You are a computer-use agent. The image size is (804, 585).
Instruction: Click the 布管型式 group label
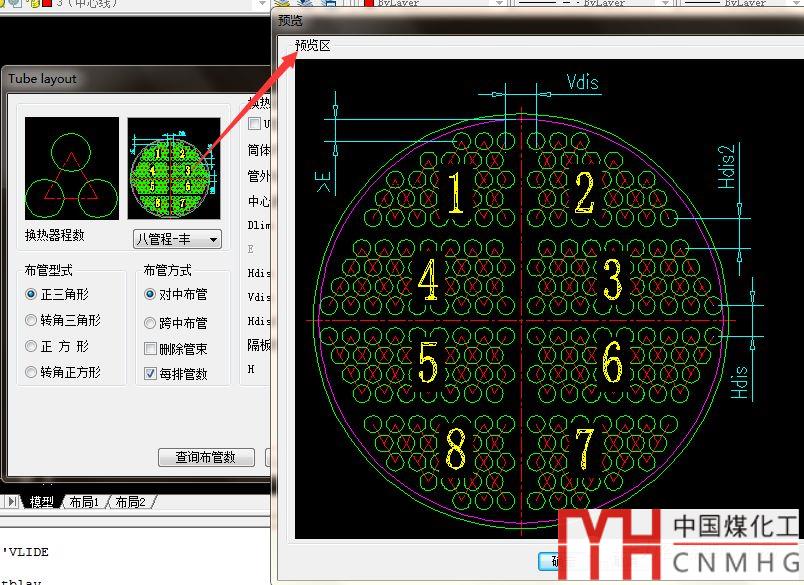click(x=49, y=270)
